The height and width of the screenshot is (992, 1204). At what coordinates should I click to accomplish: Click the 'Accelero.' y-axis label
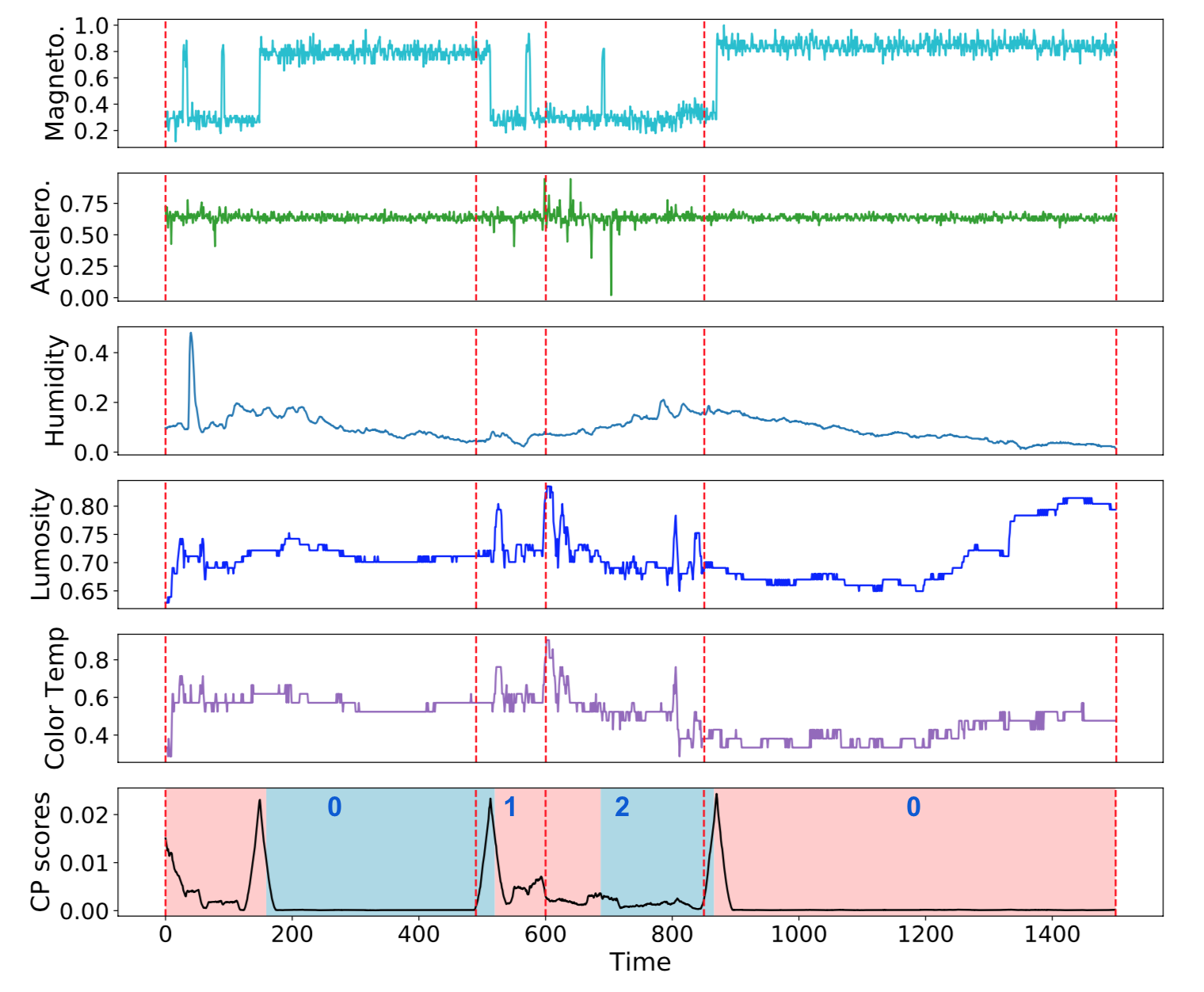(40, 237)
